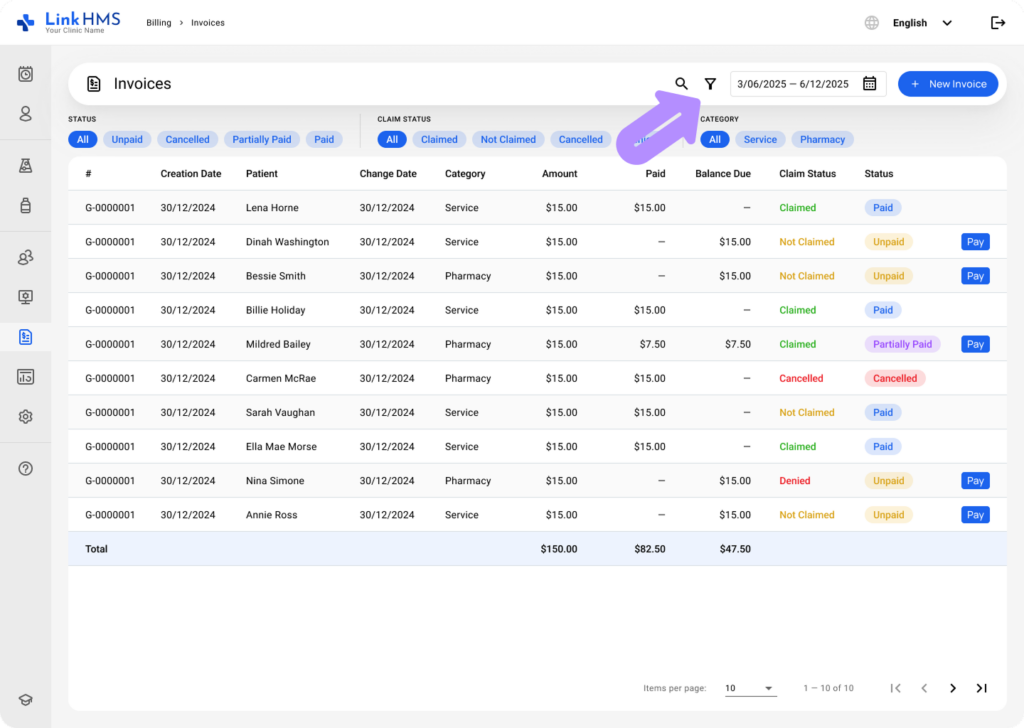Viewport: 1024px width, 728px height.
Task: Select Ella Mae Morse patient name
Action: (x=281, y=447)
